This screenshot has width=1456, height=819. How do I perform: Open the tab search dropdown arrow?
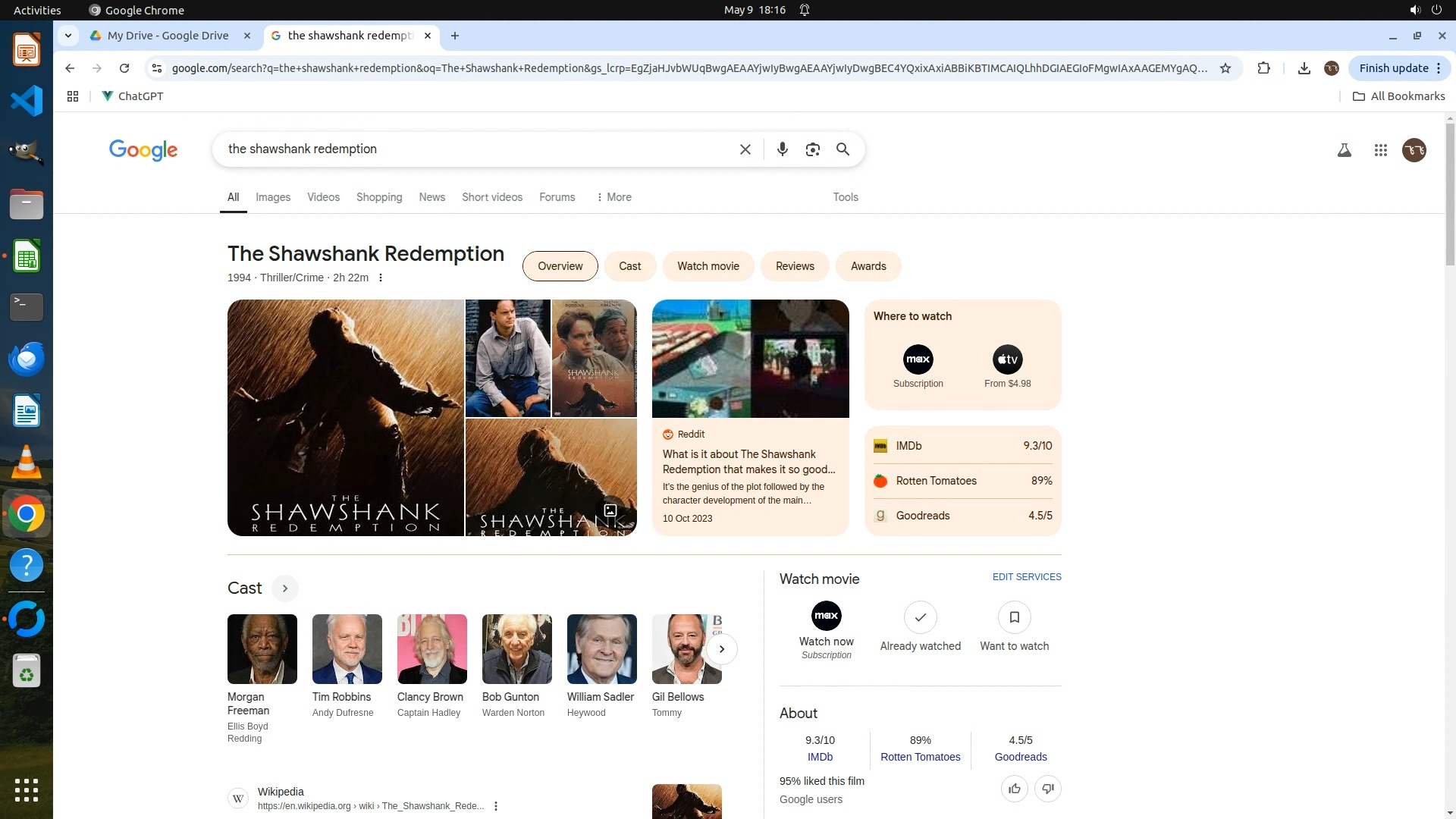click(68, 36)
